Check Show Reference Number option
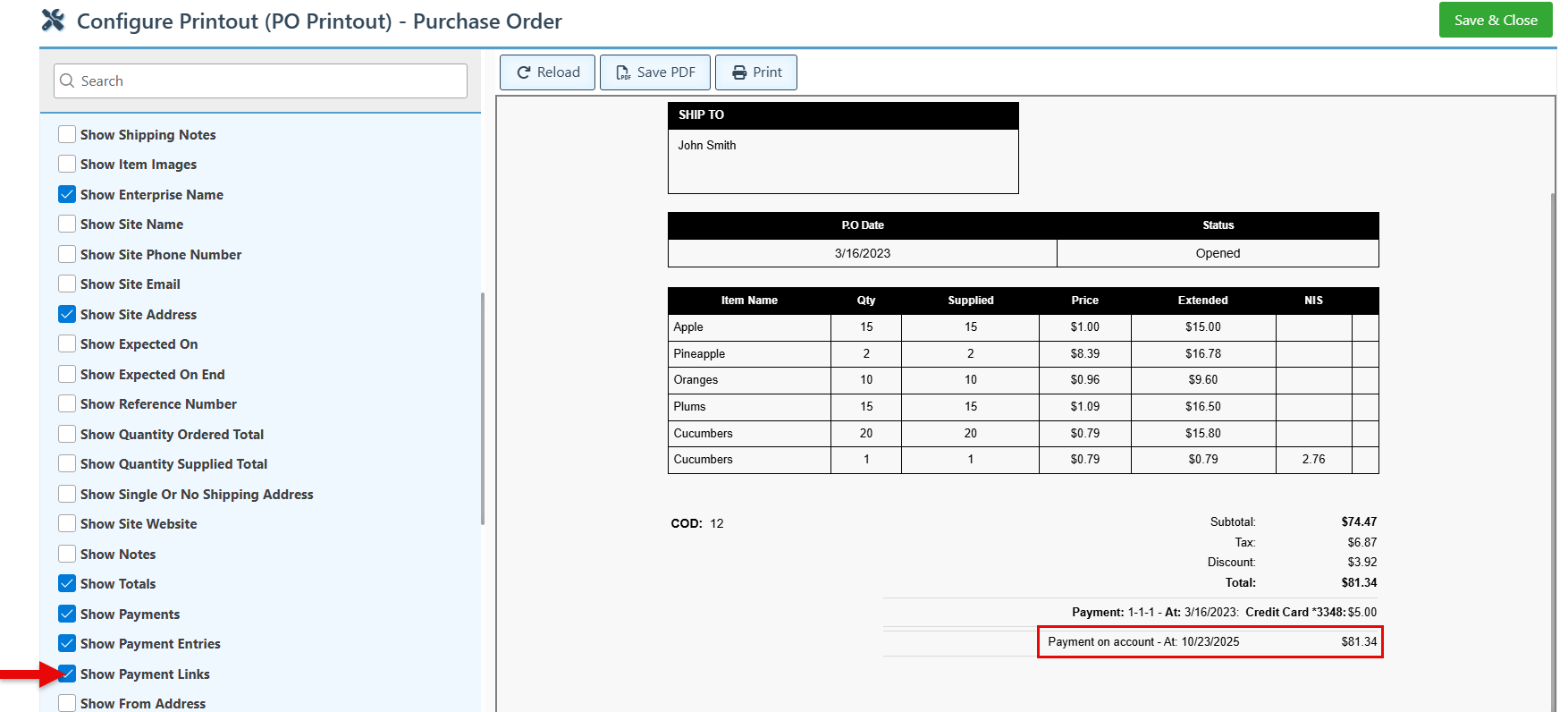Viewport: 1568px width, 712px height. 67,404
